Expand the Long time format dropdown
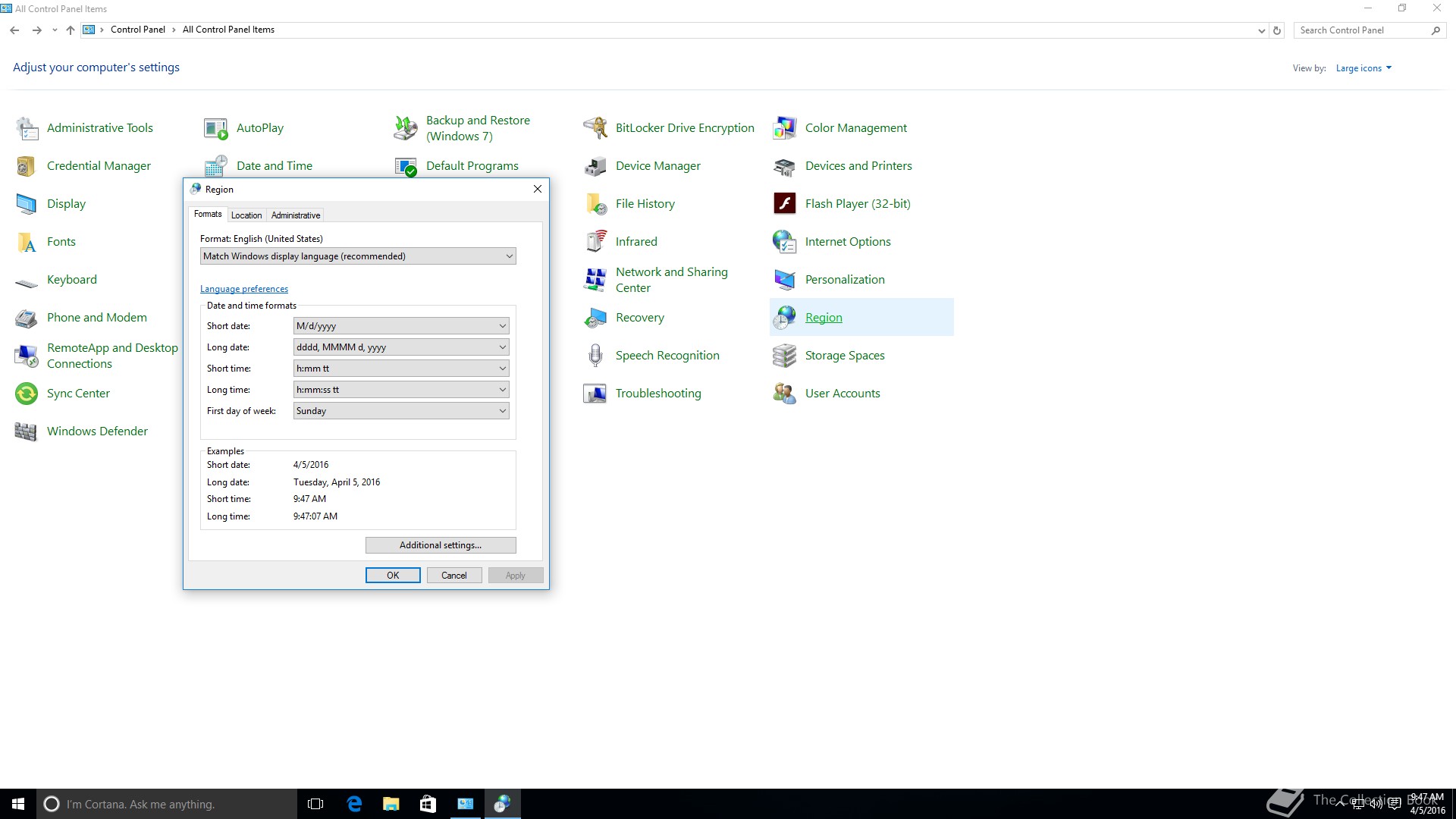The image size is (1456, 819). [401, 390]
